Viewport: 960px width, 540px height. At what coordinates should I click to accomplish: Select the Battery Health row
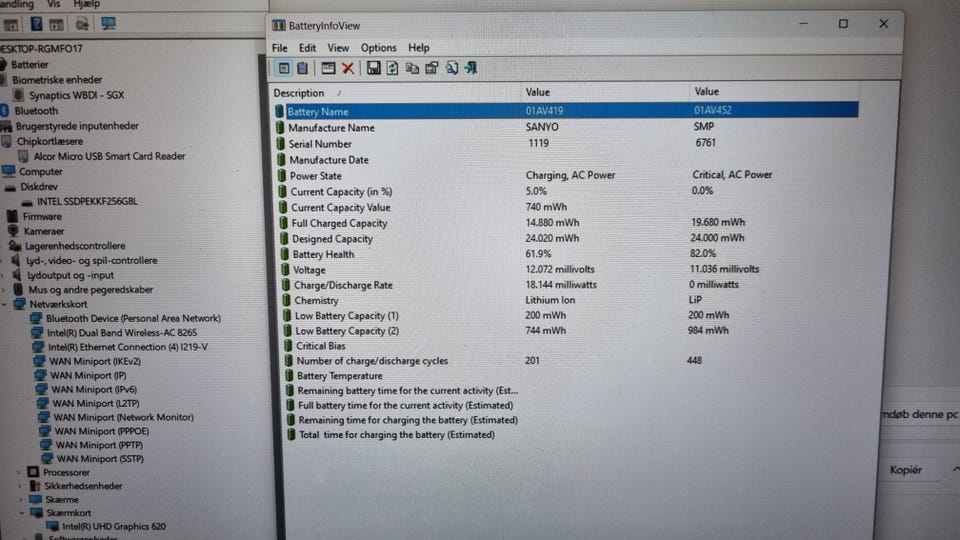pyautogui.click(x=566, y=254)
